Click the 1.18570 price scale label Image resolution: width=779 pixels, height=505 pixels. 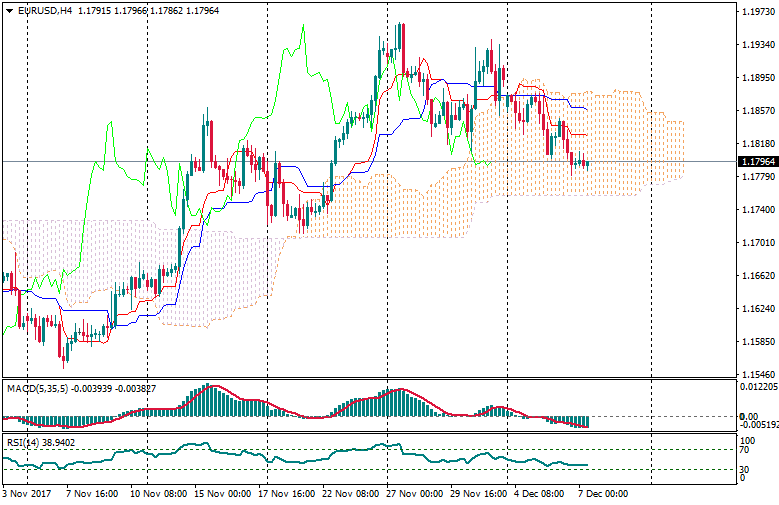[x=755, y=111]
